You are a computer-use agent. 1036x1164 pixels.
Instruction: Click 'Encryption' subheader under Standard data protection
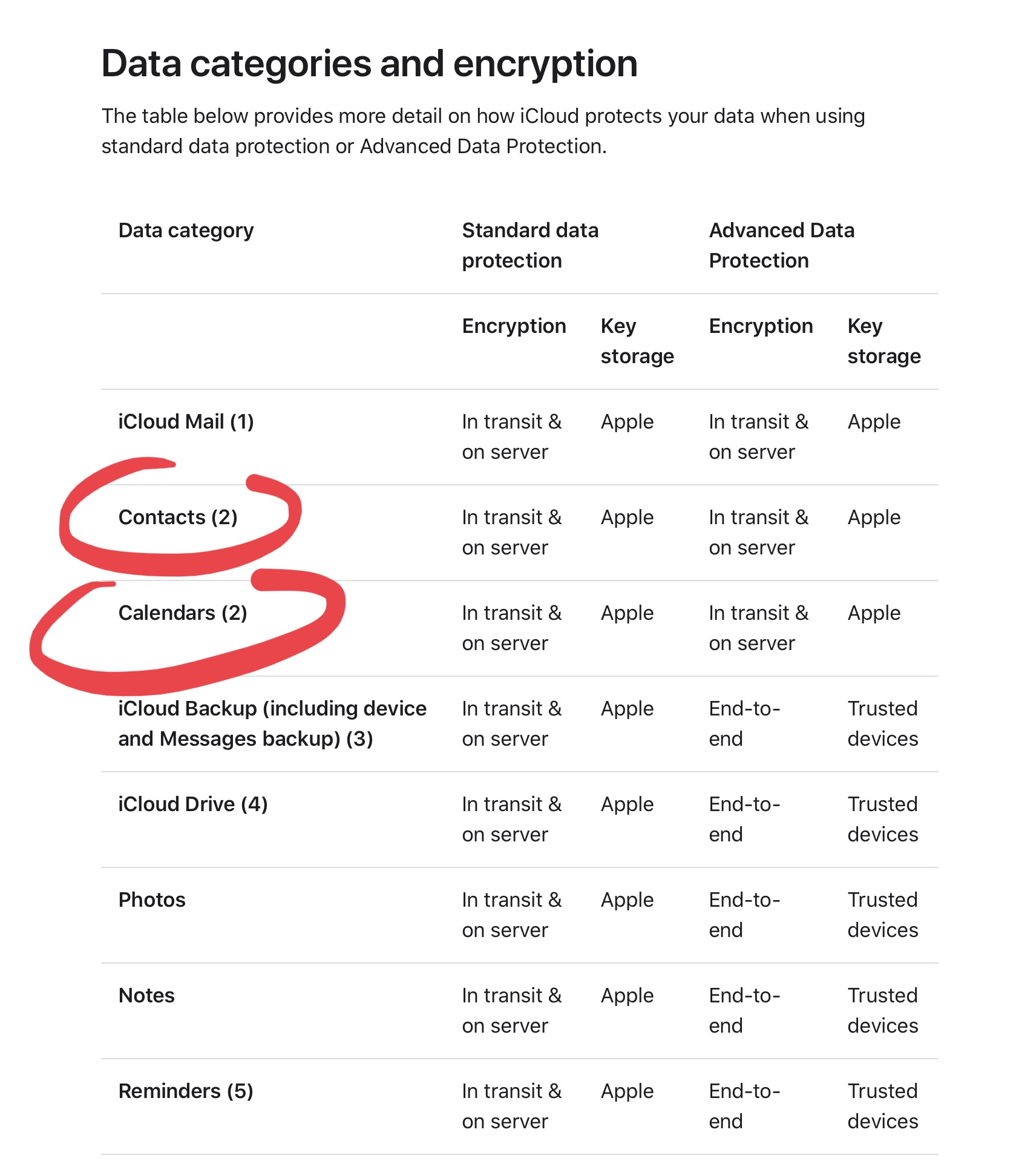click(514, 326)
